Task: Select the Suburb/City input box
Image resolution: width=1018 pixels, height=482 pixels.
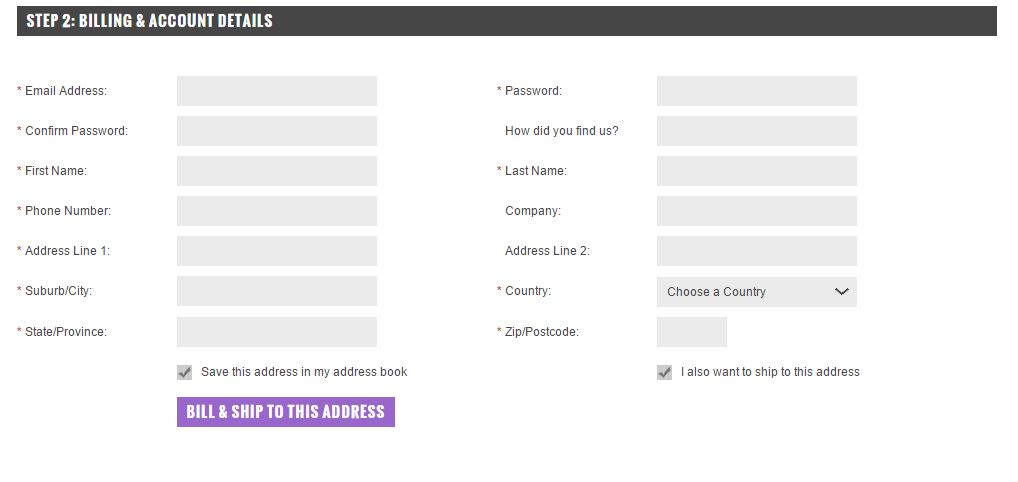Action: pos(277,291)
